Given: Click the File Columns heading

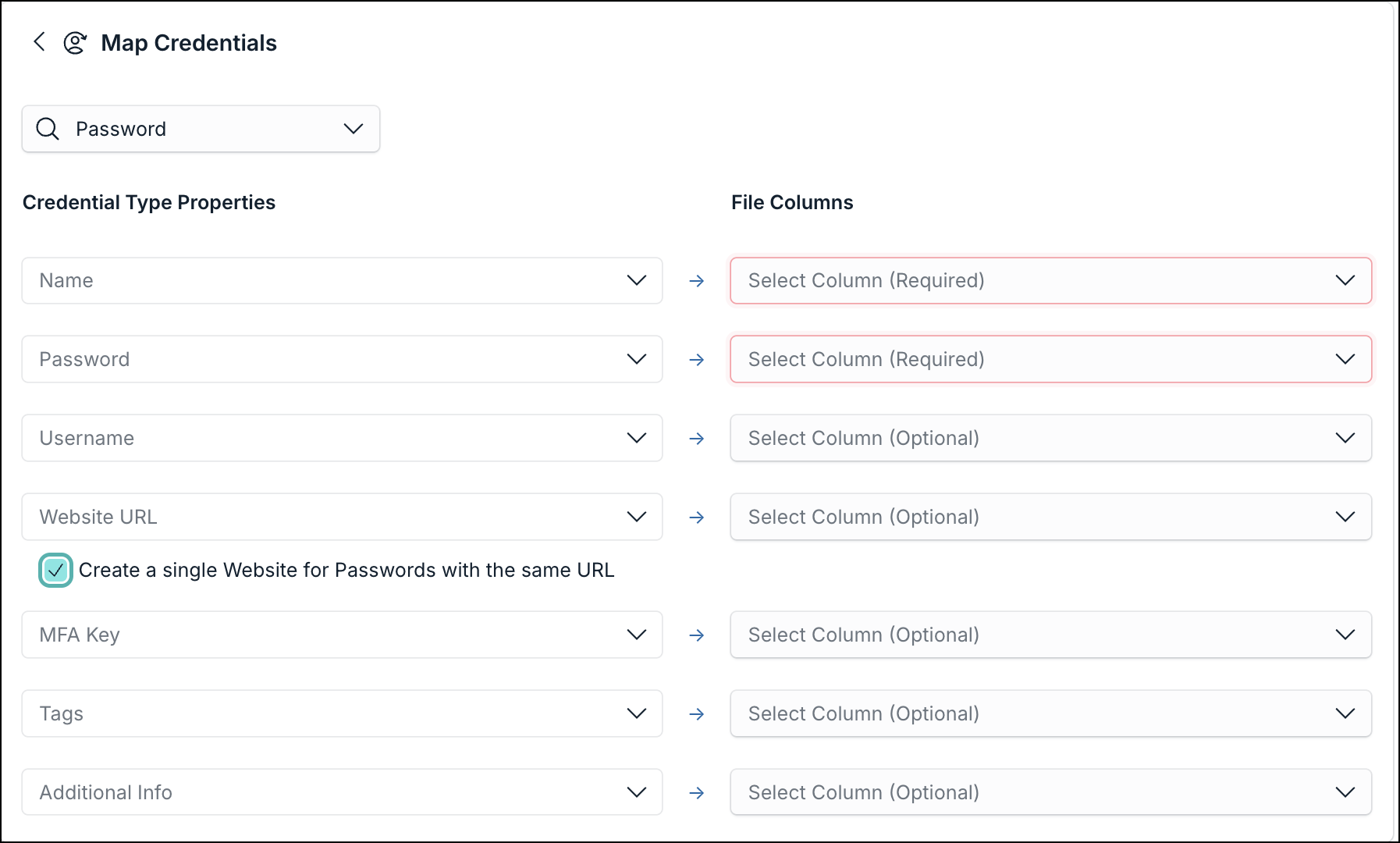Looking at the screenshot, I should tap(792, 202).
